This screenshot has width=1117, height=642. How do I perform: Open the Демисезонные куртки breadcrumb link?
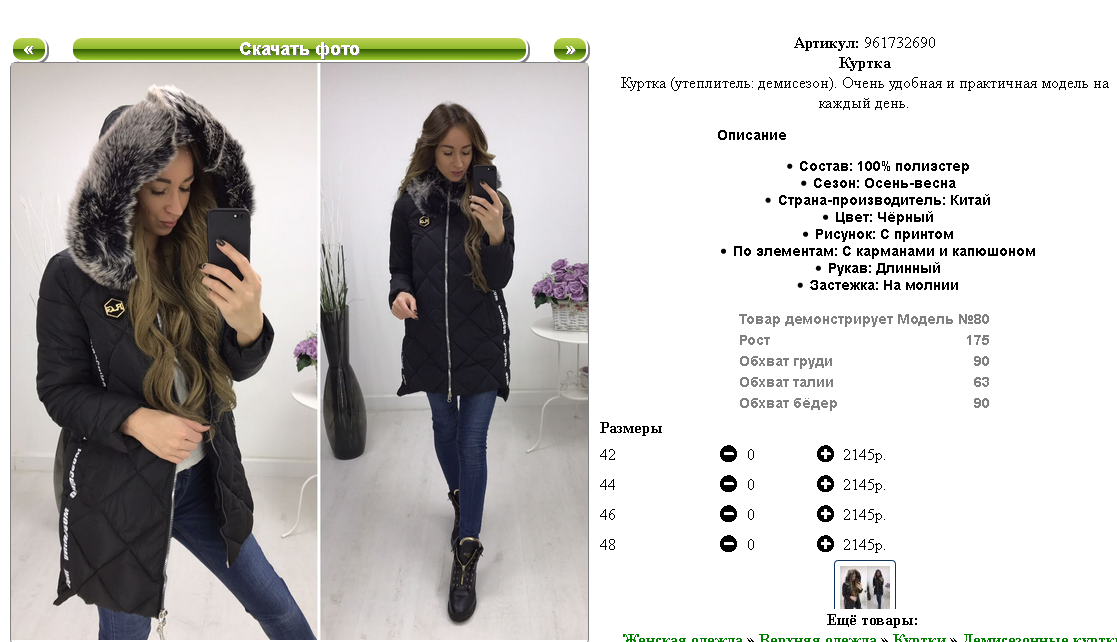point(1039,637)
